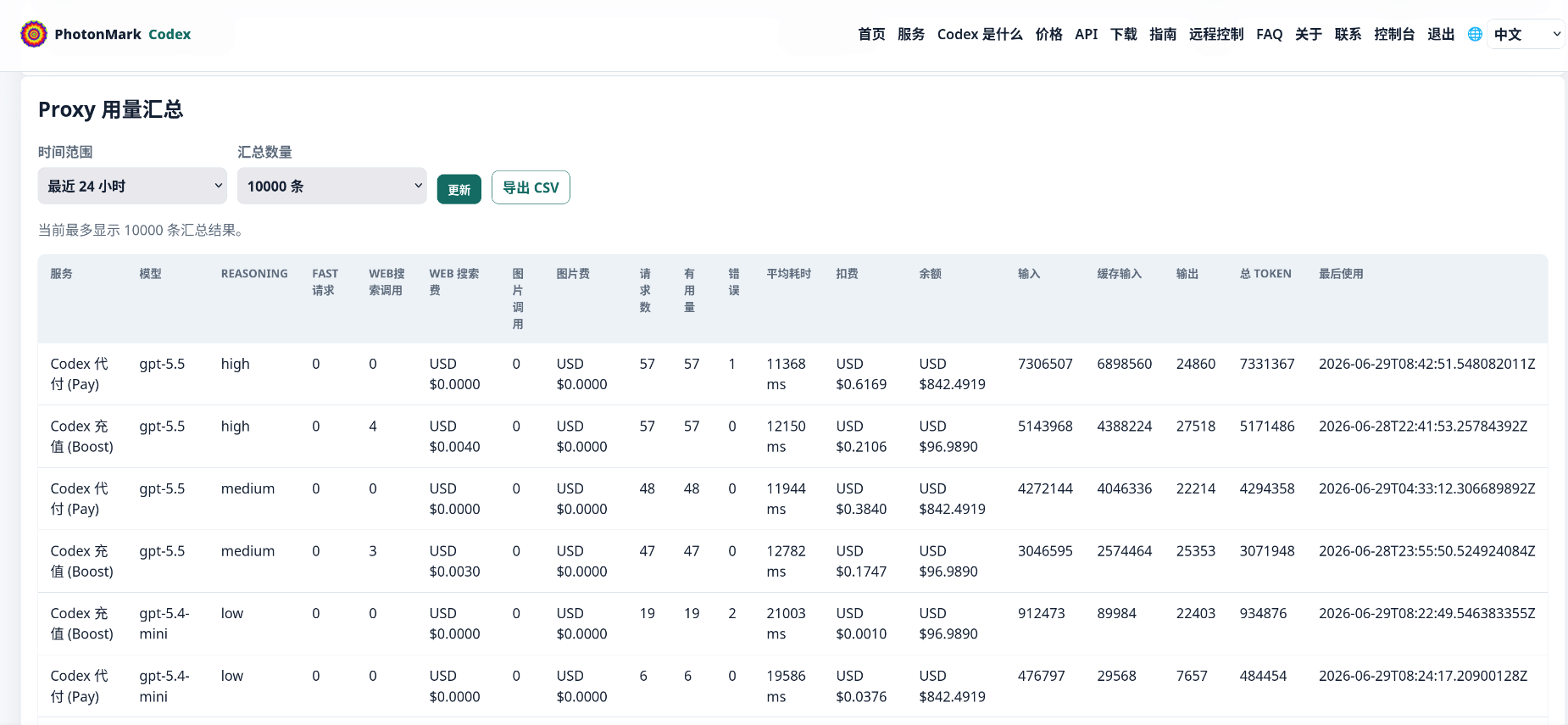Screen dimensions: 1568x725
Task: Click the 缓存输入 value 4388224
Action: (x=1124, y=427)
